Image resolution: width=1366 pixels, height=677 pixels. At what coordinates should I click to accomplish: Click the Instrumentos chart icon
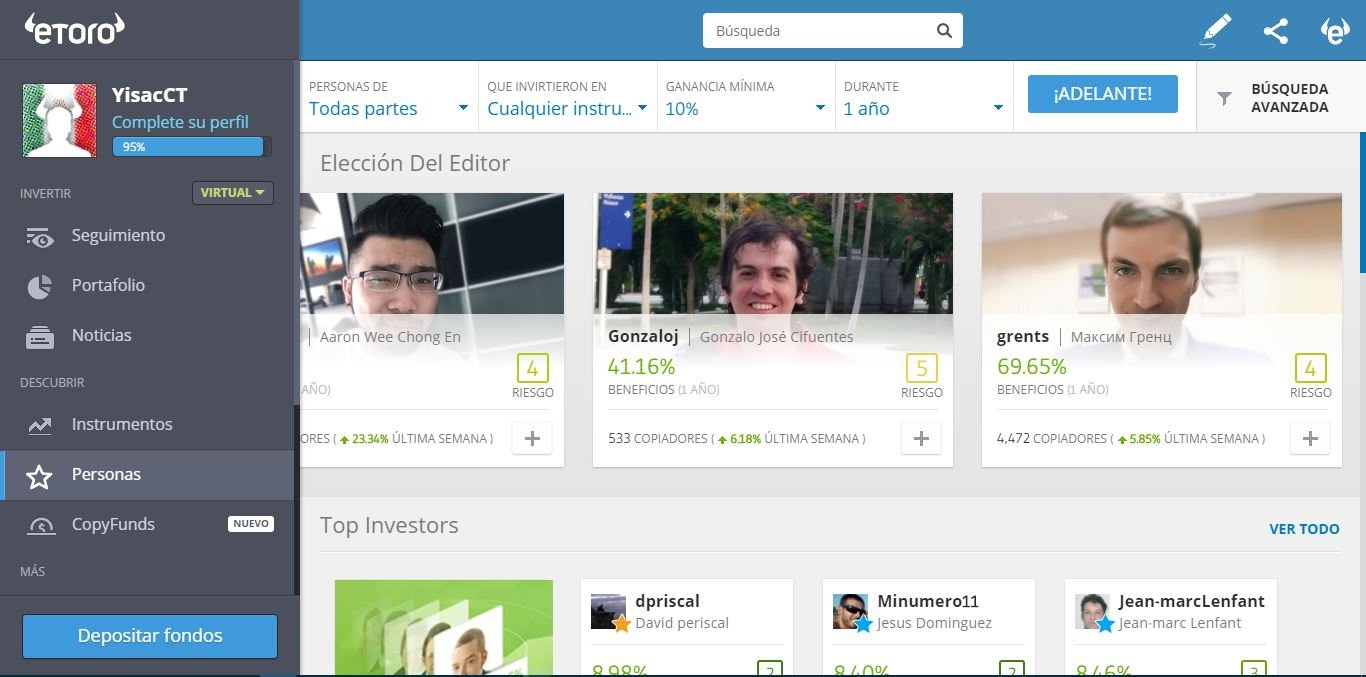39,425
